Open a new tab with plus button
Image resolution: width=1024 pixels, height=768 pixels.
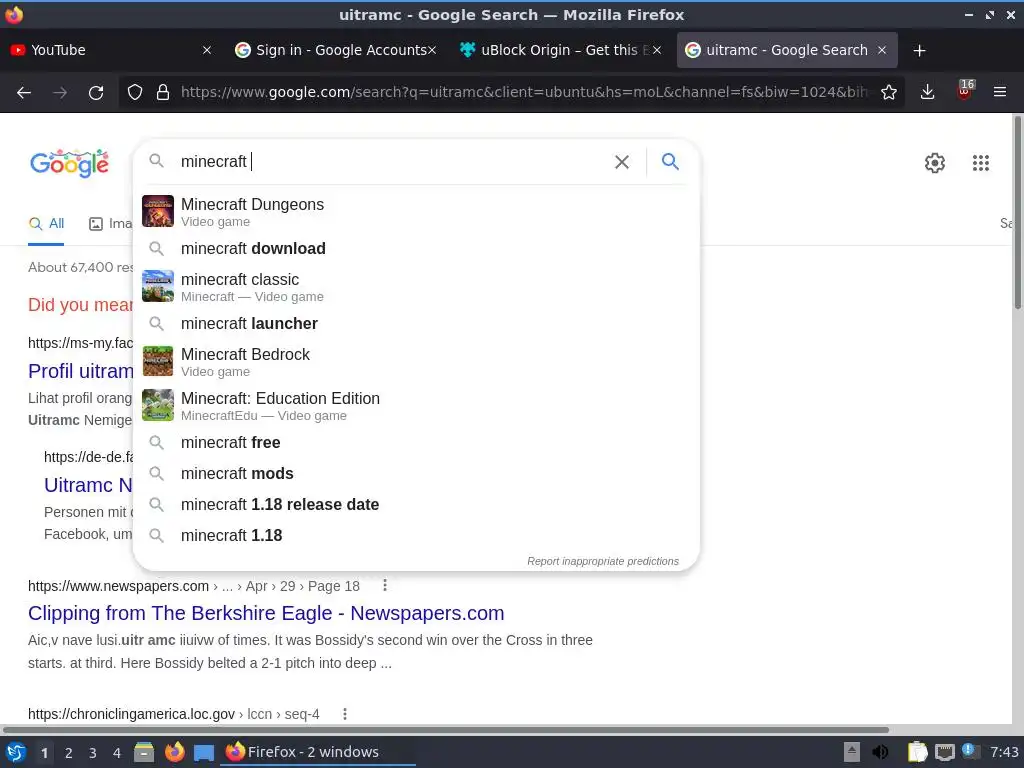920,50
